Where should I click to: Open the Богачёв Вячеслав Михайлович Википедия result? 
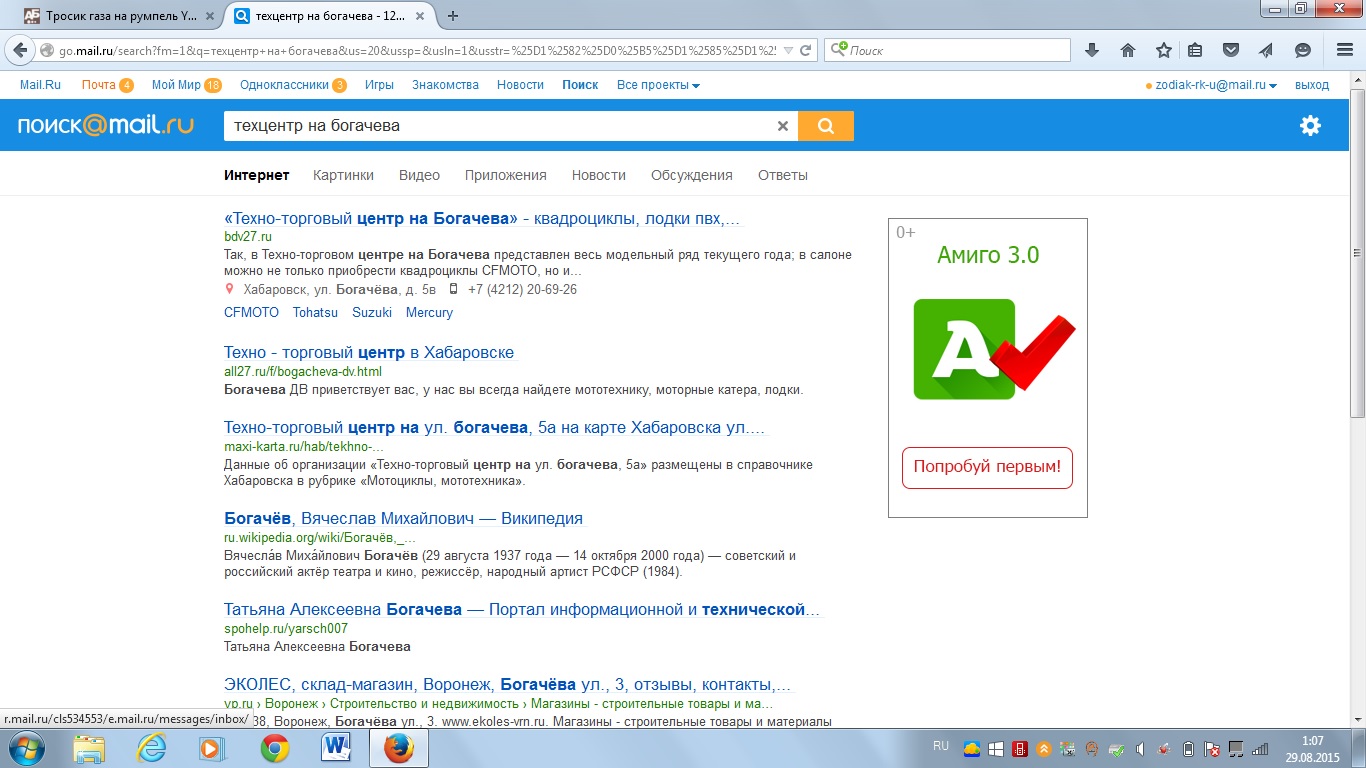(x=403, y=519)
